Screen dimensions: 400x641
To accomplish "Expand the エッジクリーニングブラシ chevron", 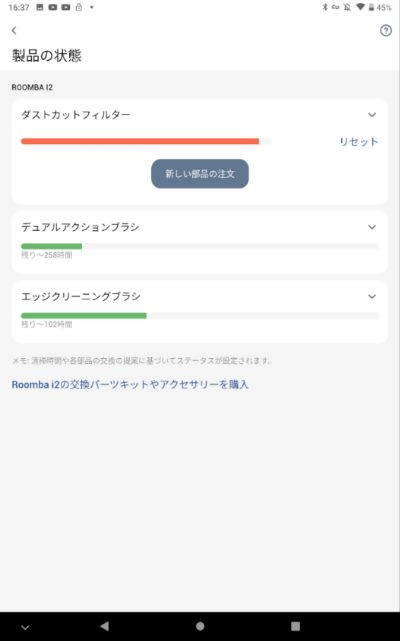I will 372,296.
